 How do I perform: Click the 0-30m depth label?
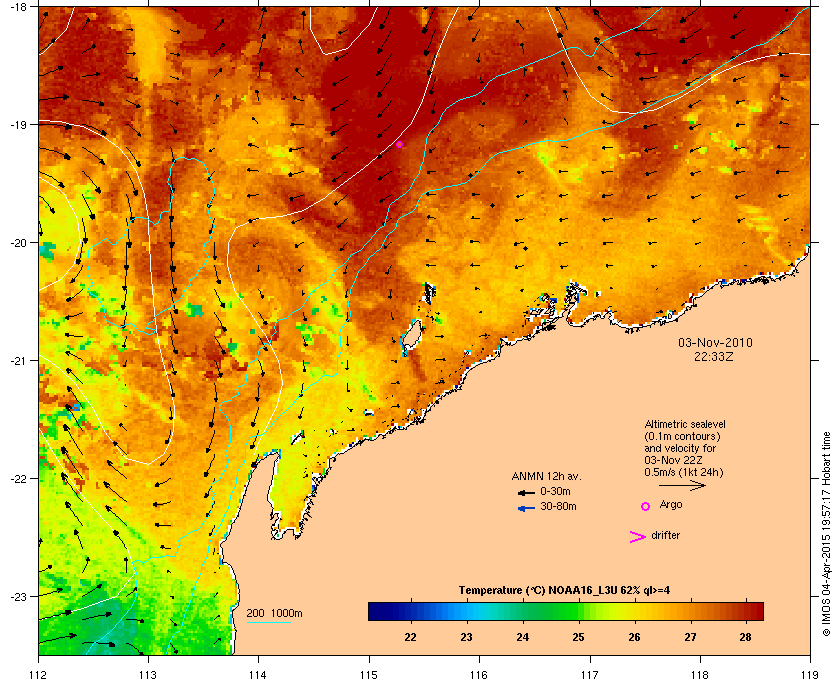pos(556,491)
